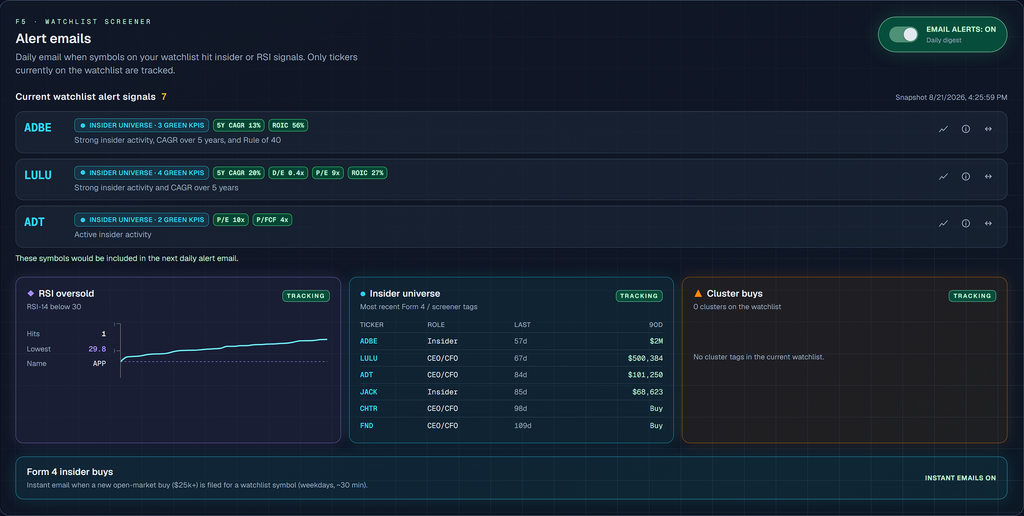Click the Insider Universe 3 Green KPIs badge

(142, 125)
